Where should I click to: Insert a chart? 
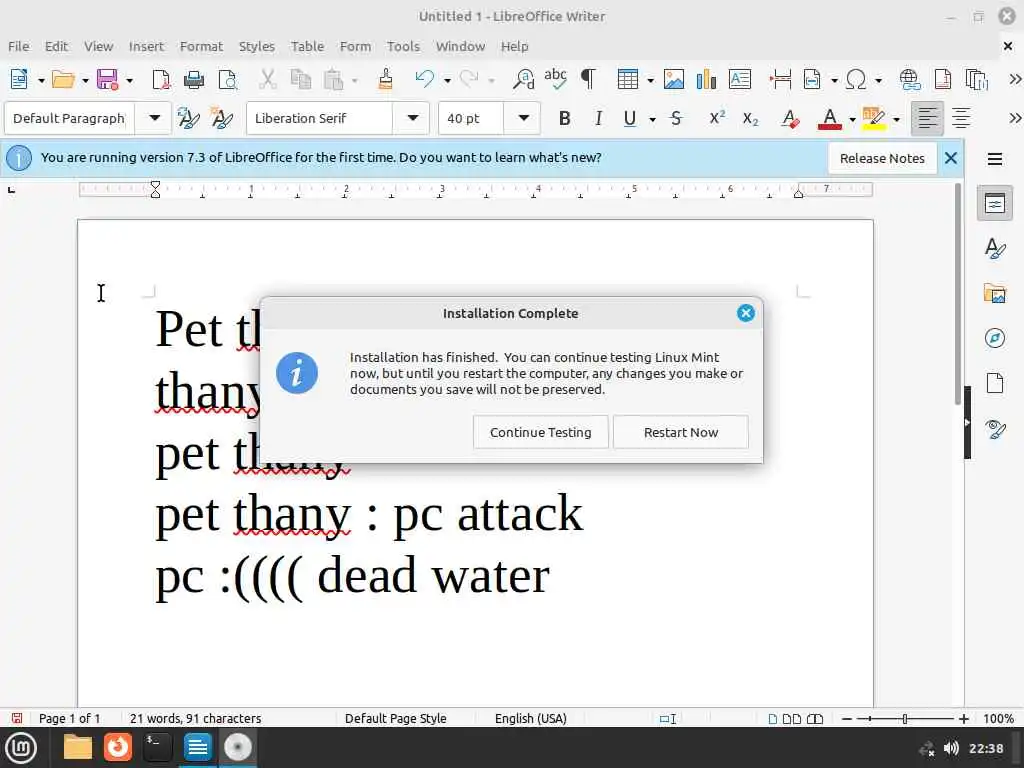point(706,80)
